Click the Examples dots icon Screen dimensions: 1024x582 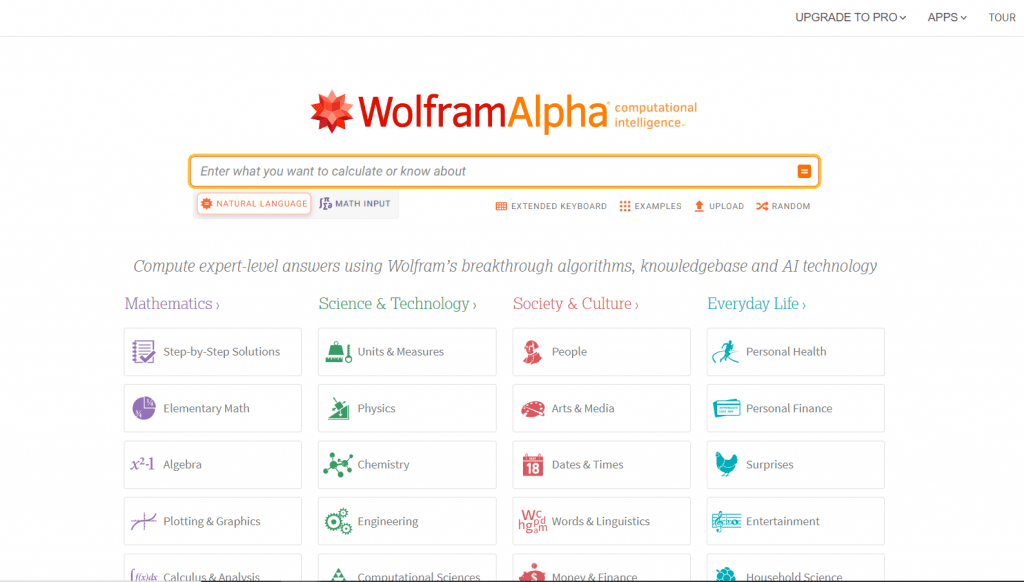tap(625, 206)
